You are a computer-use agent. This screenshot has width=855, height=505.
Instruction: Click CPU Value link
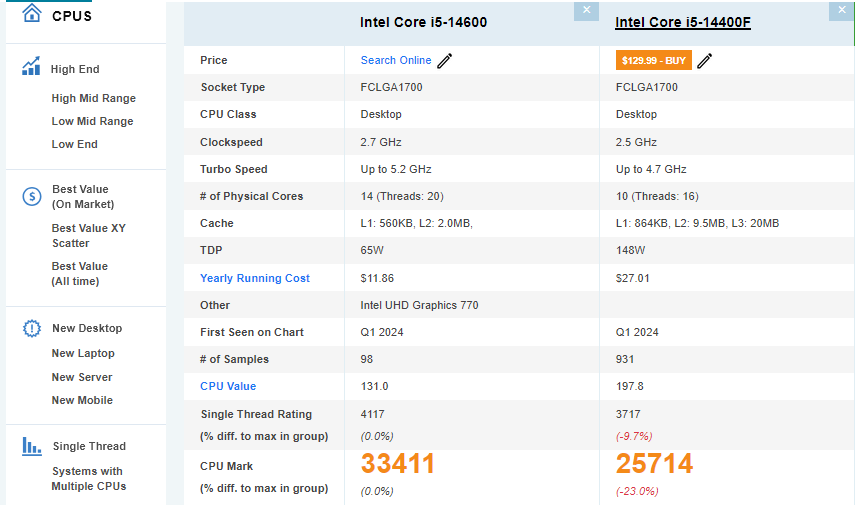[228, 386]
